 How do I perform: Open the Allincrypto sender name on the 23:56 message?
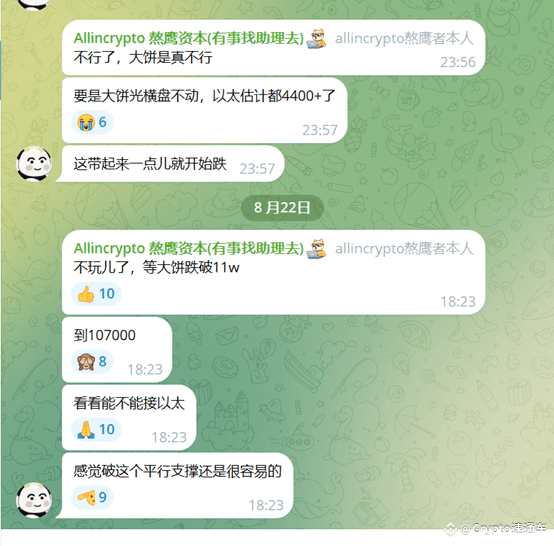[x=189, y=38]
